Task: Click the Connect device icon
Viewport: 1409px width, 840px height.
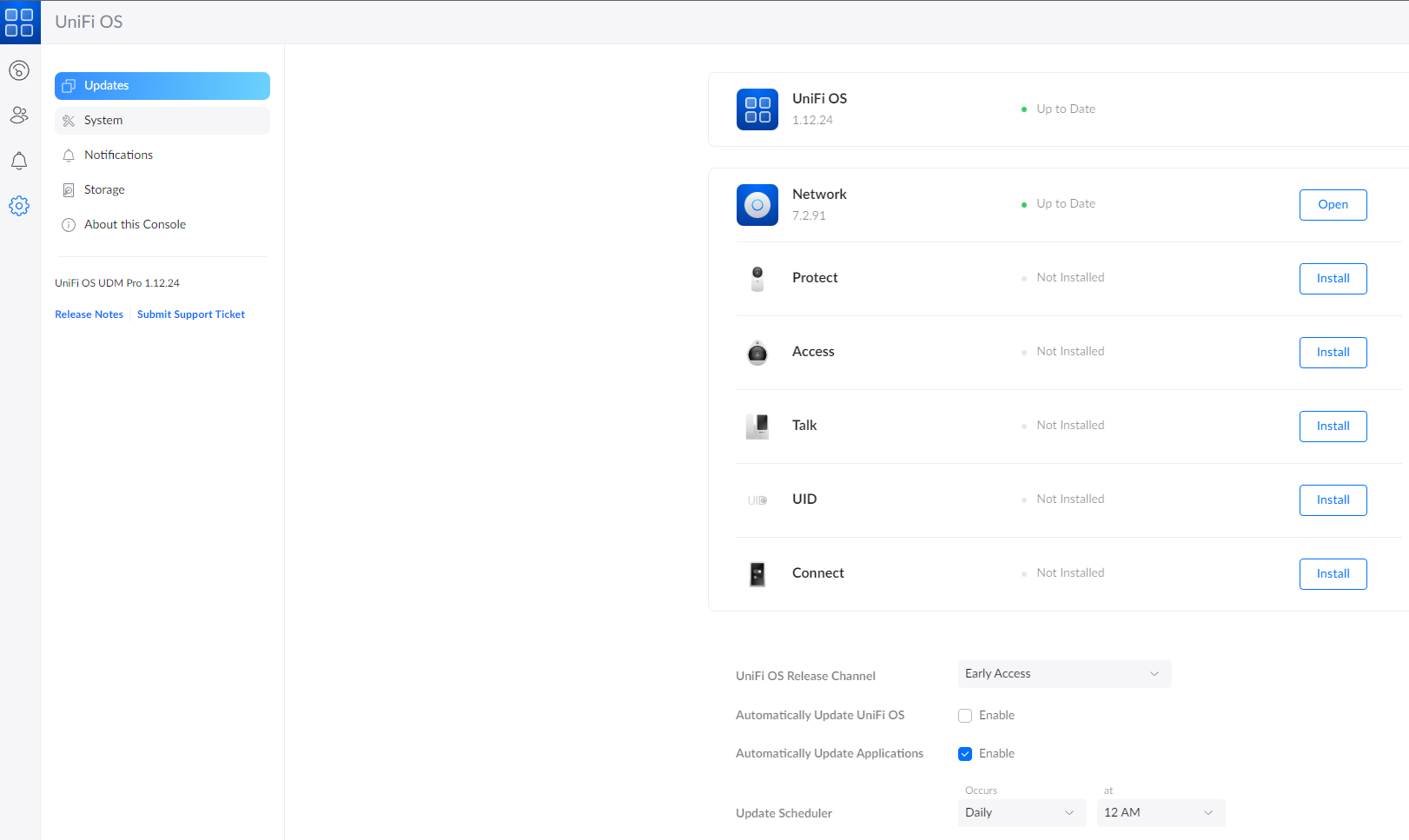Action: pyautogui.click(x=757, y=574)
